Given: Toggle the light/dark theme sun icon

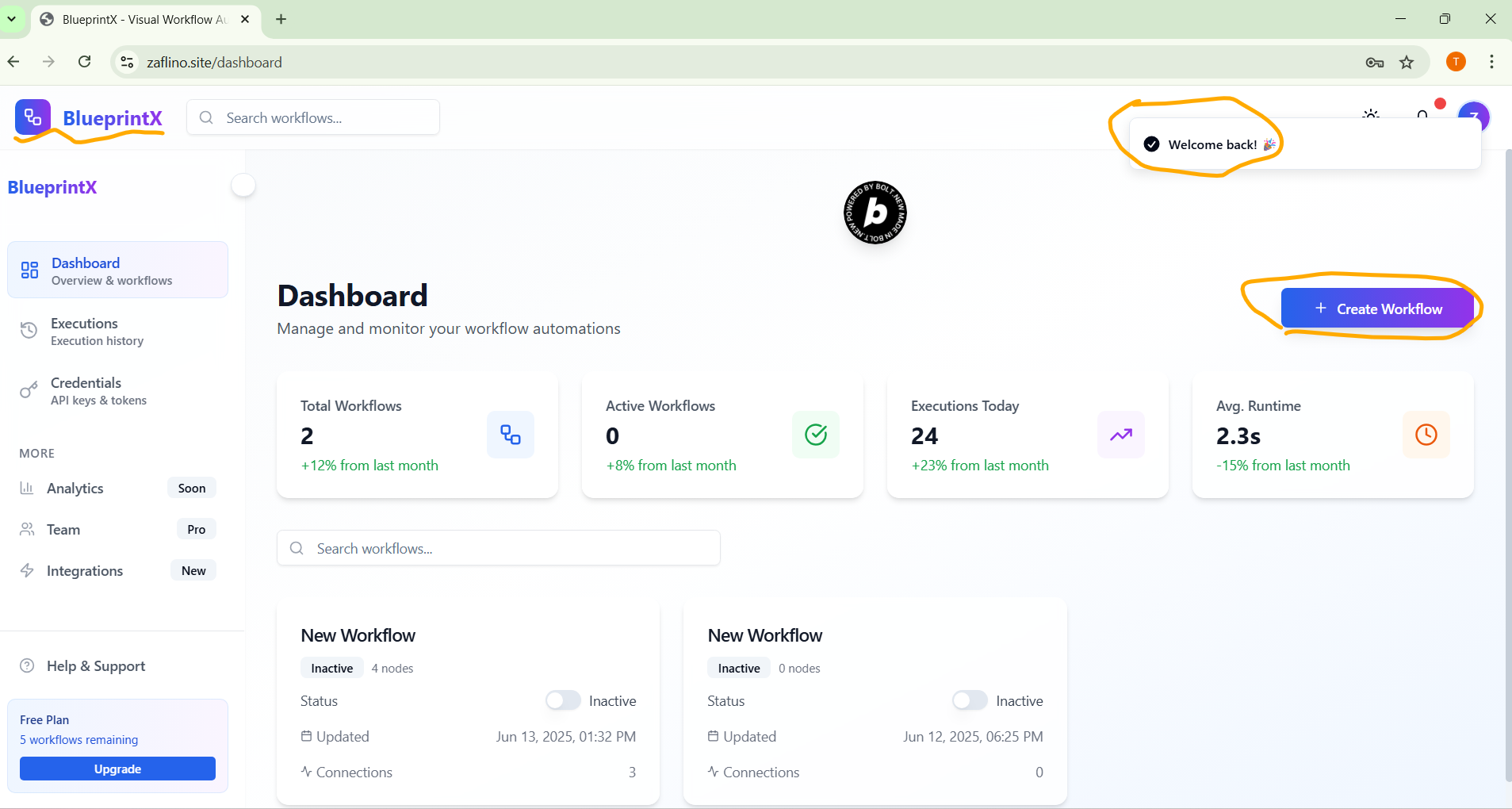Looking at the screenshot, I should [1371, 114].
